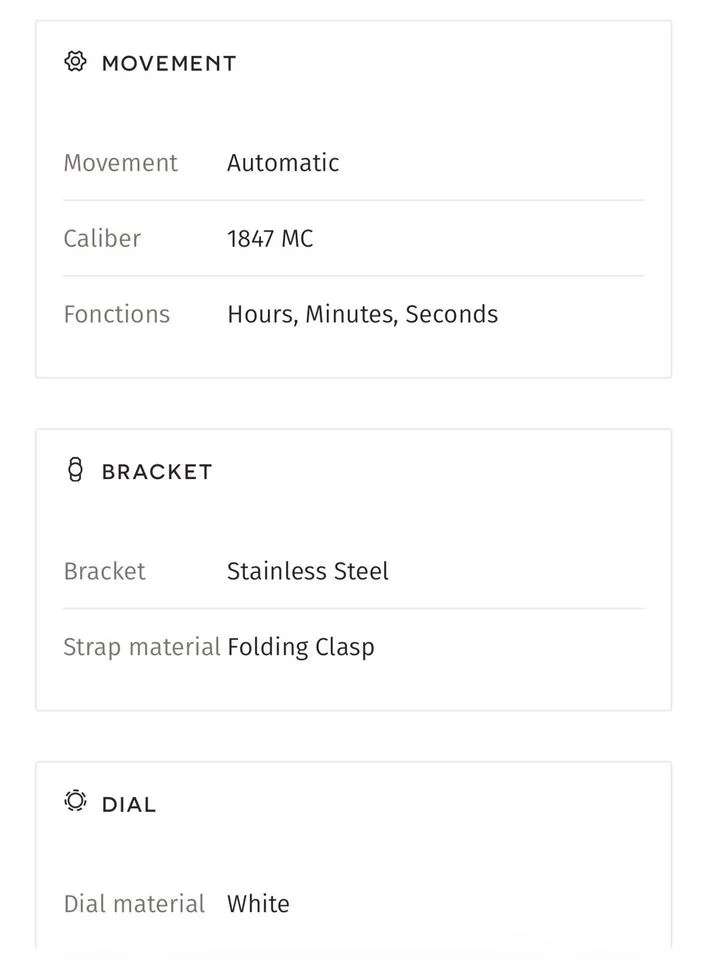The image size is (708, 960).
Task: Click the Dial material label
Action: pyautogui.click(x=134, y=904)
